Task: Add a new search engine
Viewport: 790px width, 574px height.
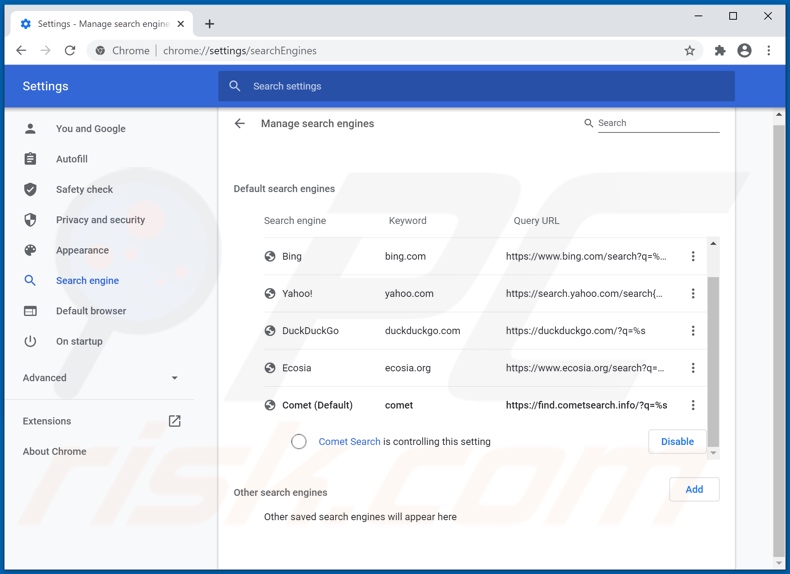Action: pyautogui.click(x=694, y=489)
